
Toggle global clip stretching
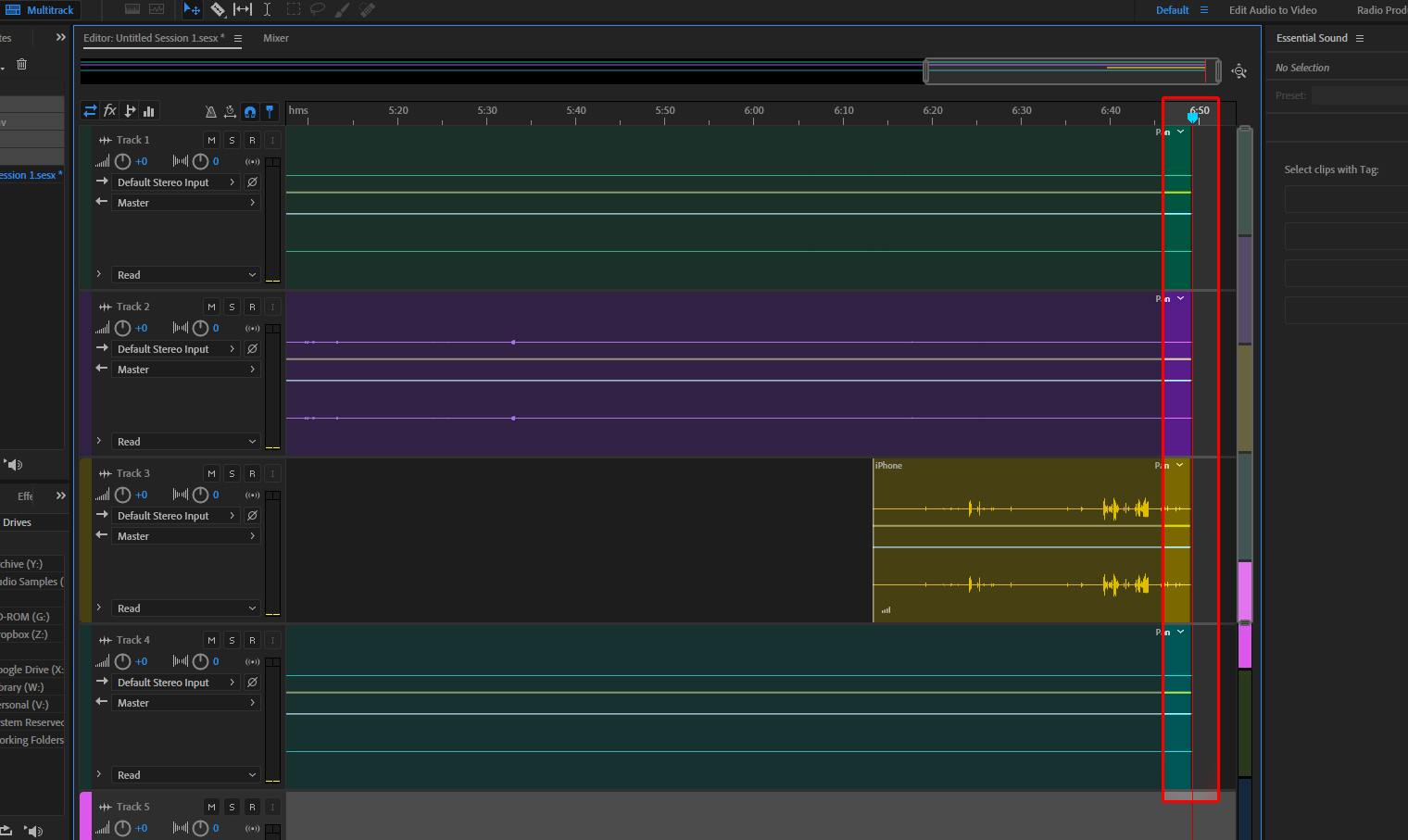230,111
